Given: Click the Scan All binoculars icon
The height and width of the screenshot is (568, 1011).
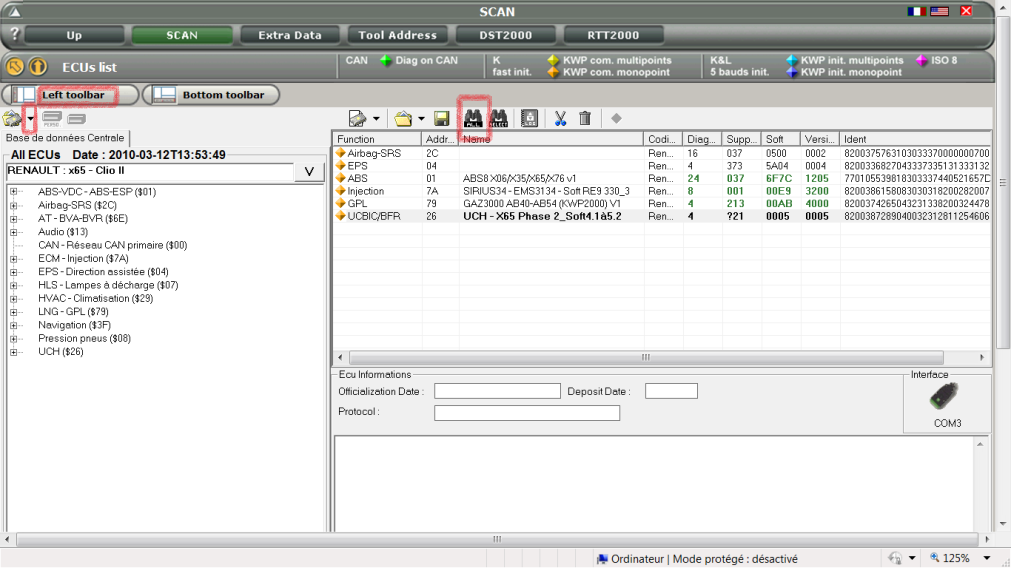Looking at the screenshot, I should [x=472, y=118].
